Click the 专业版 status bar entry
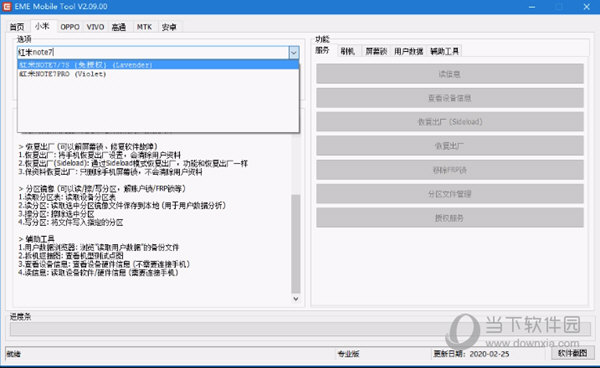The width and height of the screenshot is (600, 368). (x=348, y=354)
